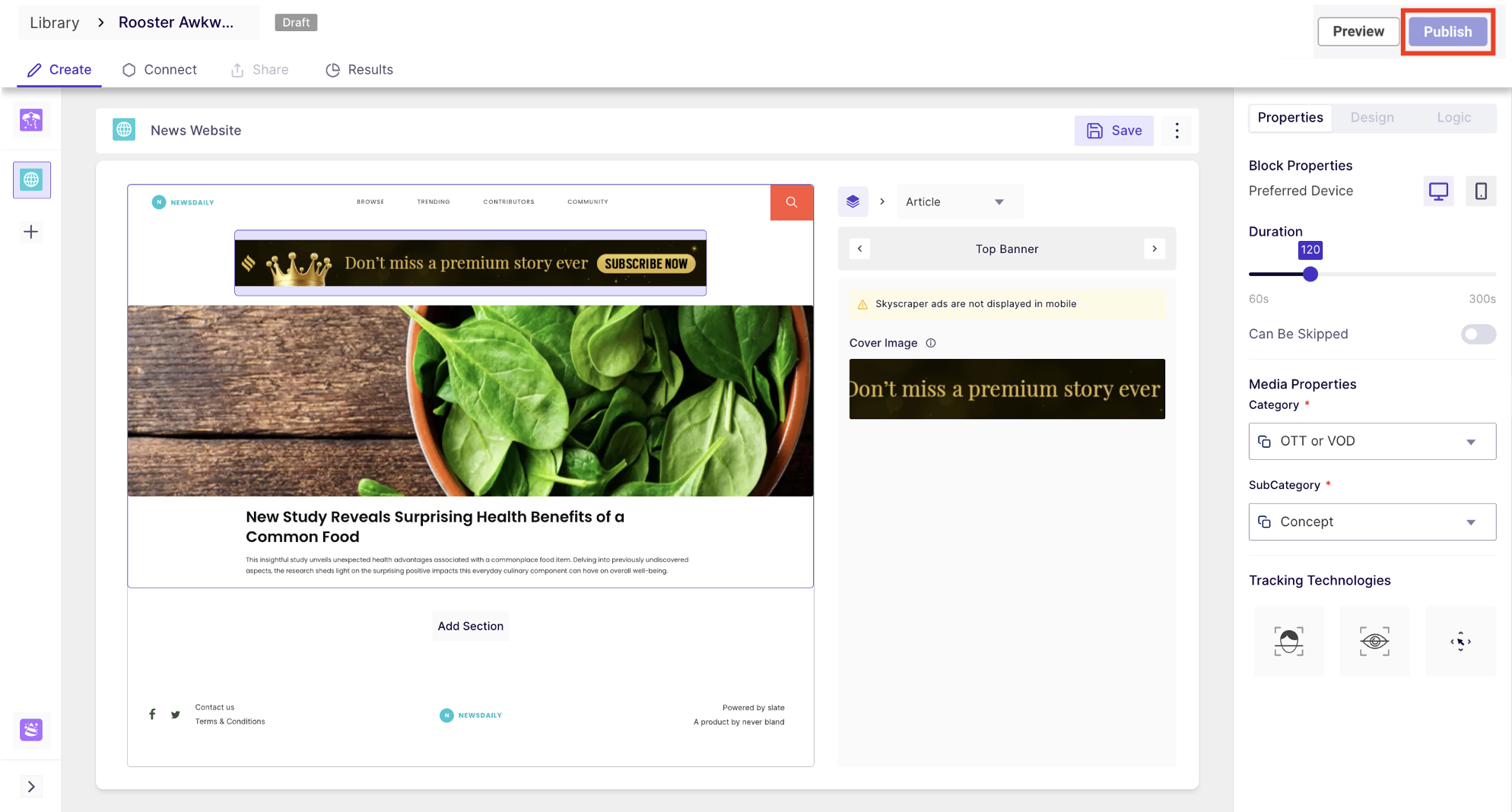The width and height of the screenshot is (1512, 812).
Task: Click the NEWSDAILY footer logo
Action: (x=471, y=715)
